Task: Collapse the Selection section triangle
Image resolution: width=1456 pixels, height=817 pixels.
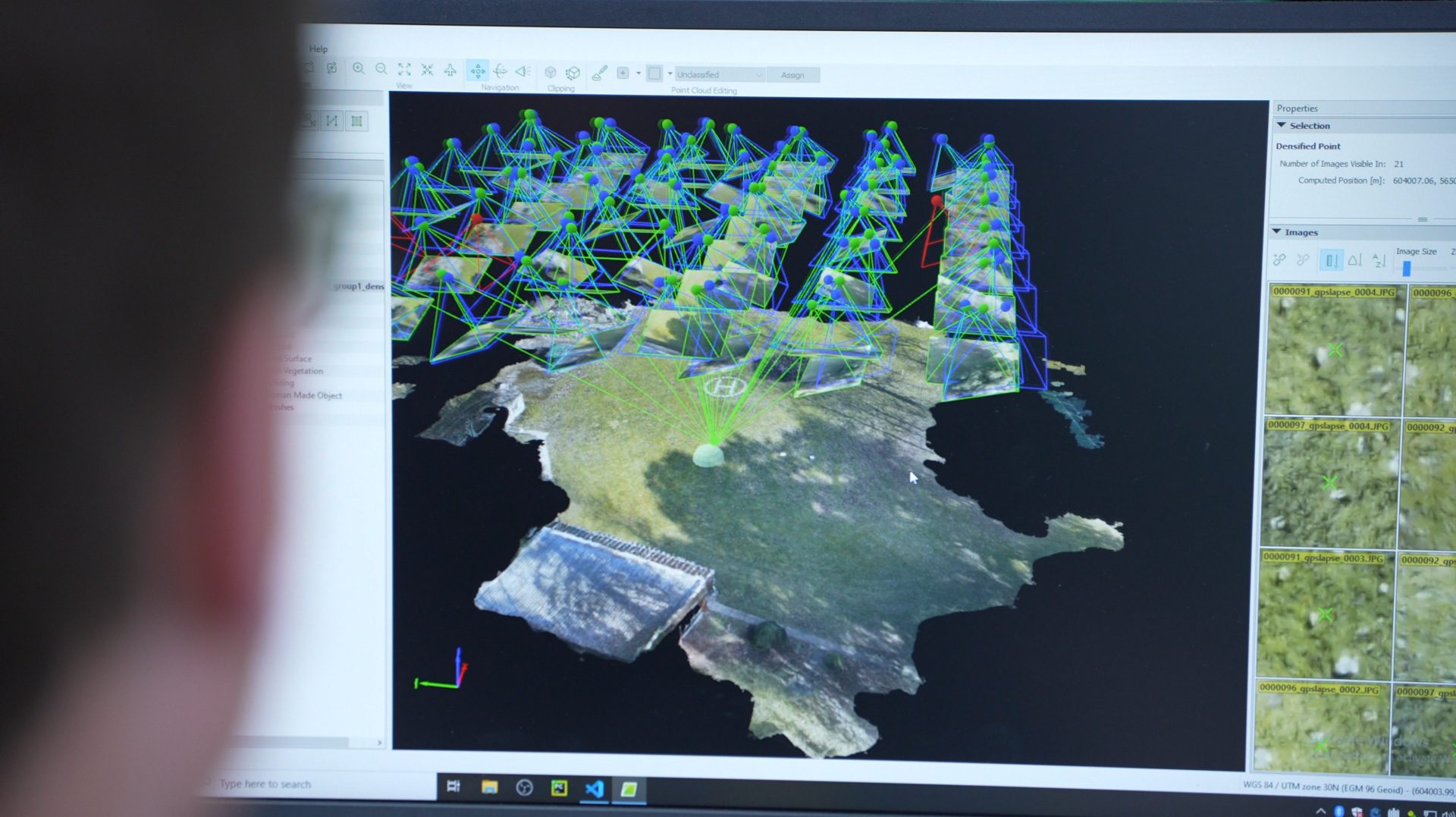Action: coord(1282,125)
